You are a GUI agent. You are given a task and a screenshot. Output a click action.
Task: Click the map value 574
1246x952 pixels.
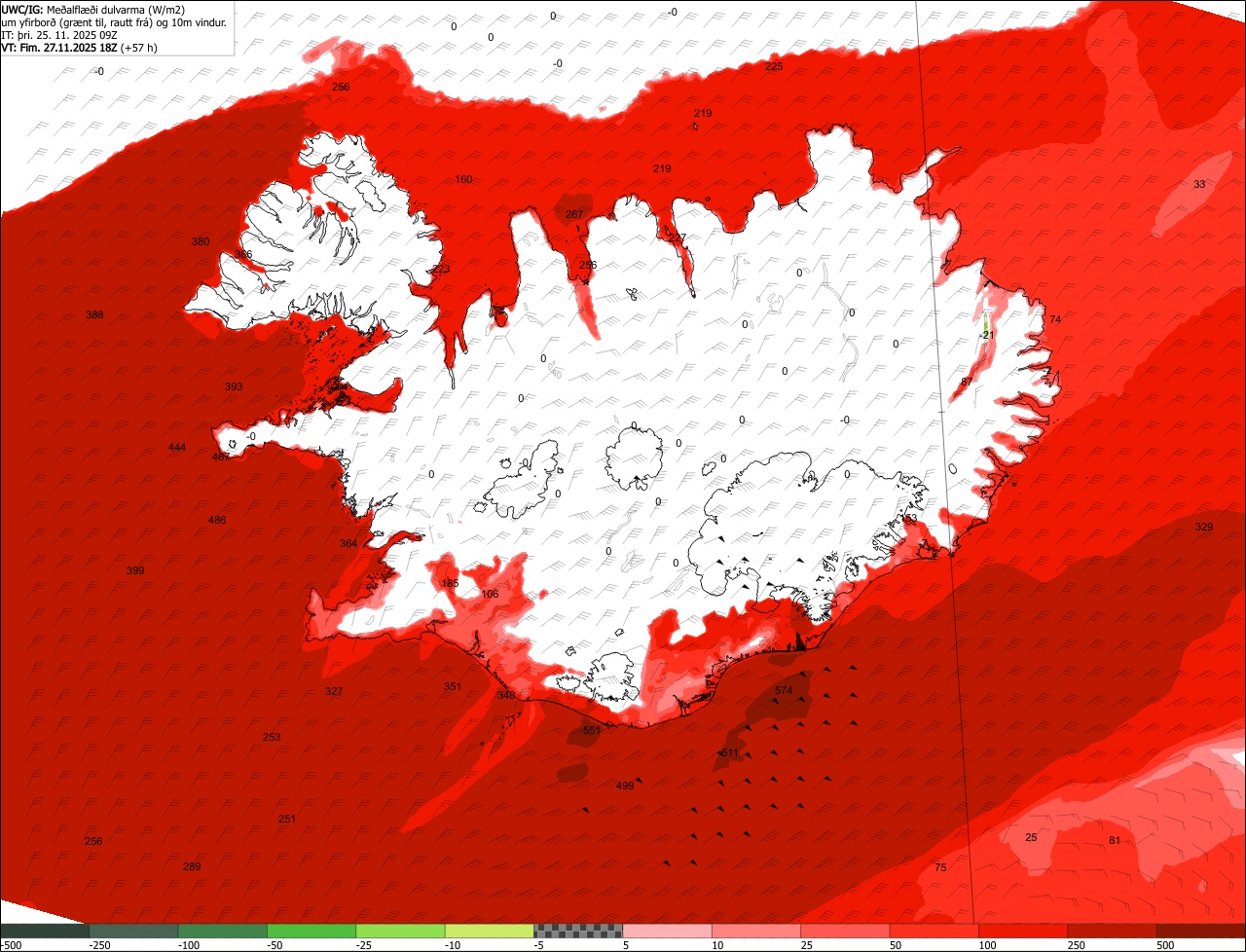(x=784, y=691)
